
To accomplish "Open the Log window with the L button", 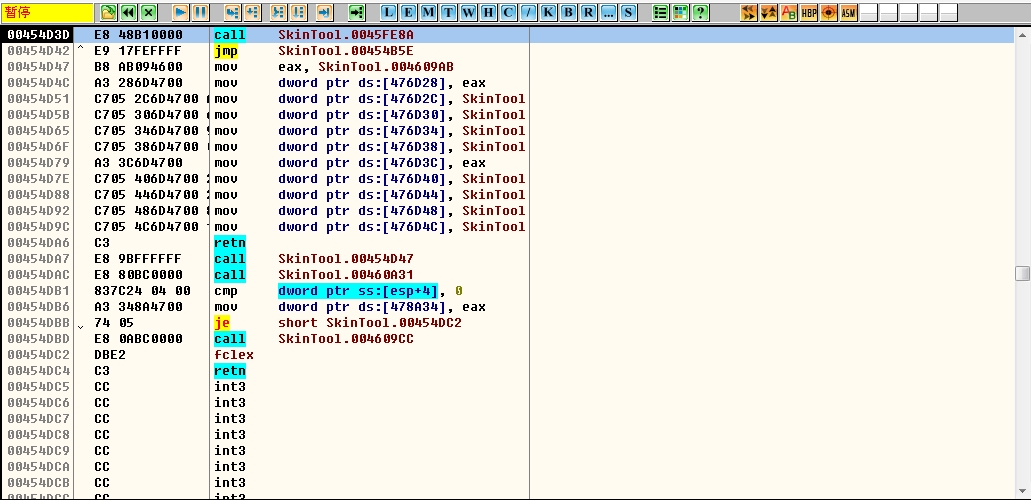I will point(389,12).
